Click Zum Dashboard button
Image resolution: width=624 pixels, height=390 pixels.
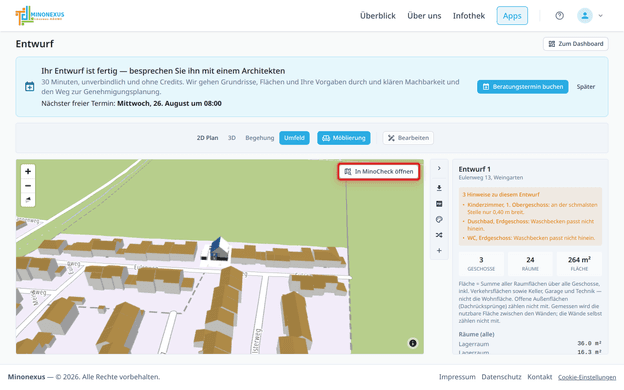pyautogui.click(x=575, y=44)
